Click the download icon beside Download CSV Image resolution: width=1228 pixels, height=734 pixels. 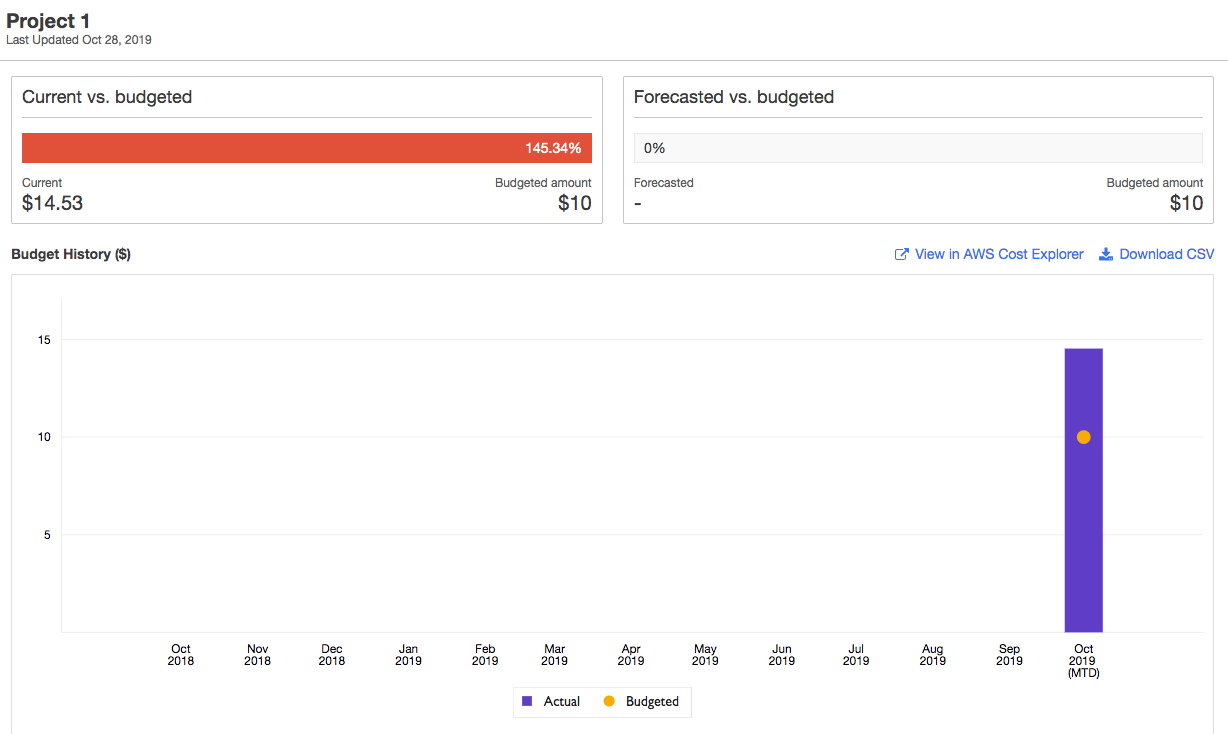coord(1106,255)
